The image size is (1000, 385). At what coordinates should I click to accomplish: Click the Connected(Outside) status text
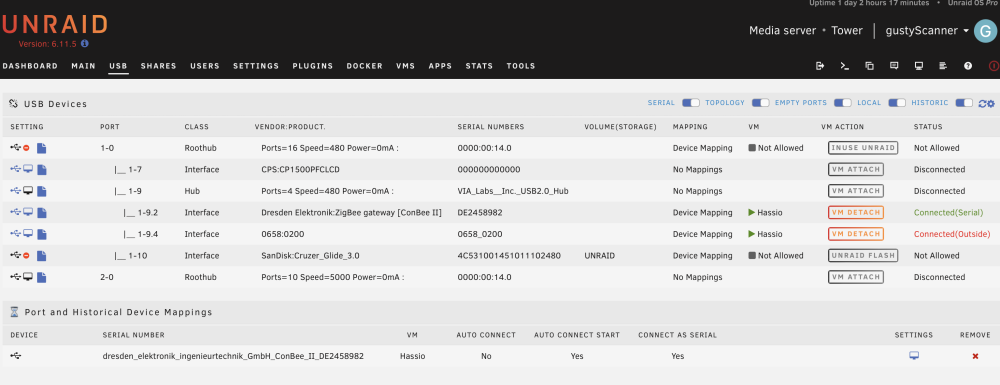point(952,234)
